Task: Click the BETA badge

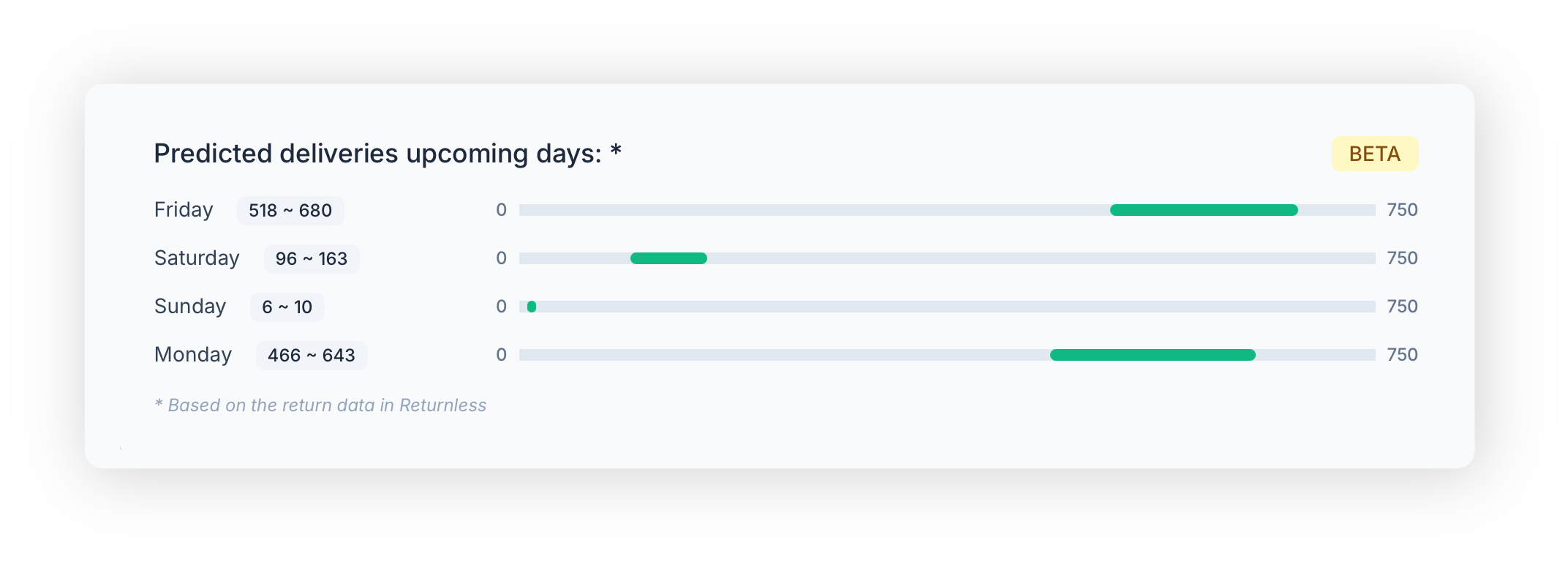Action: pos(1374,154)
